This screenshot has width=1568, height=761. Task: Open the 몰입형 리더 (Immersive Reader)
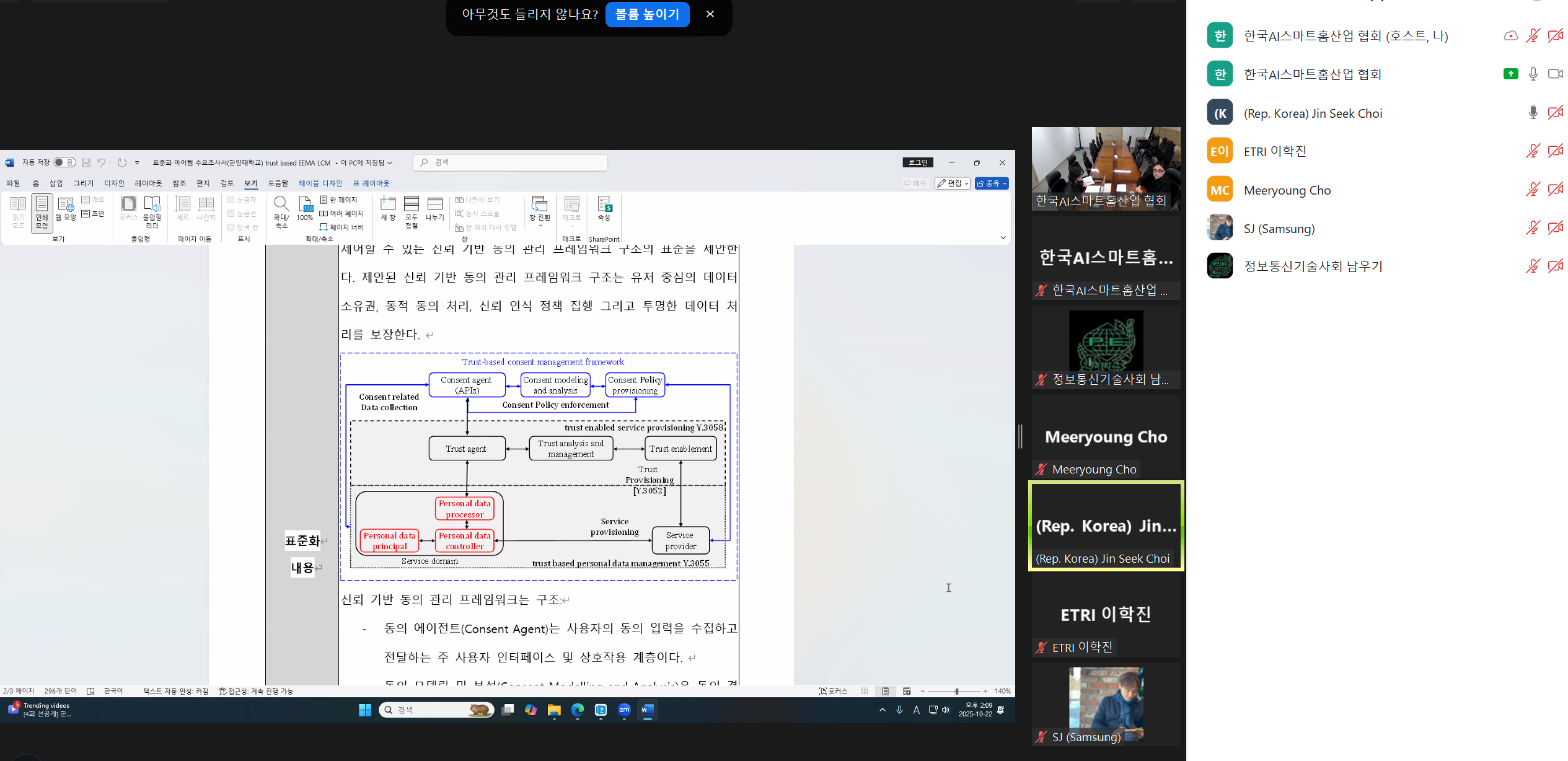coord(152,211)
